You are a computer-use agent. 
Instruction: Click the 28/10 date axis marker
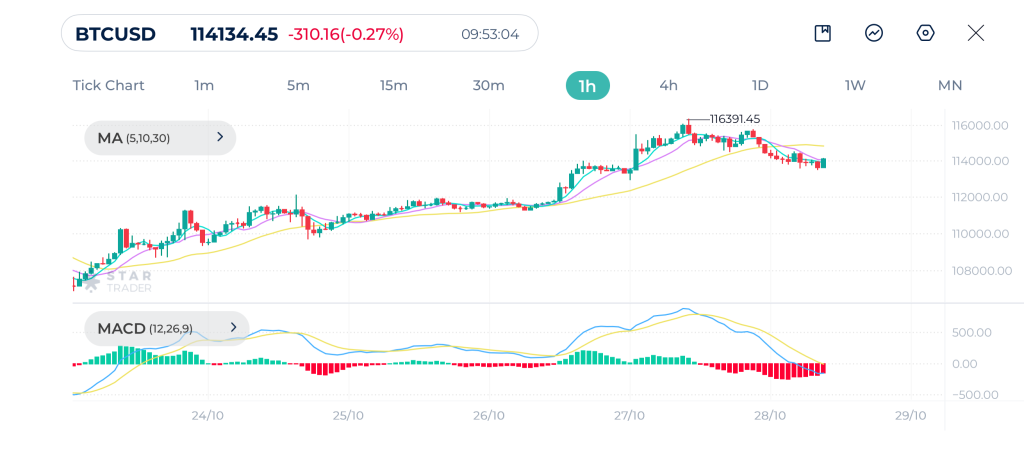(770, 415)
